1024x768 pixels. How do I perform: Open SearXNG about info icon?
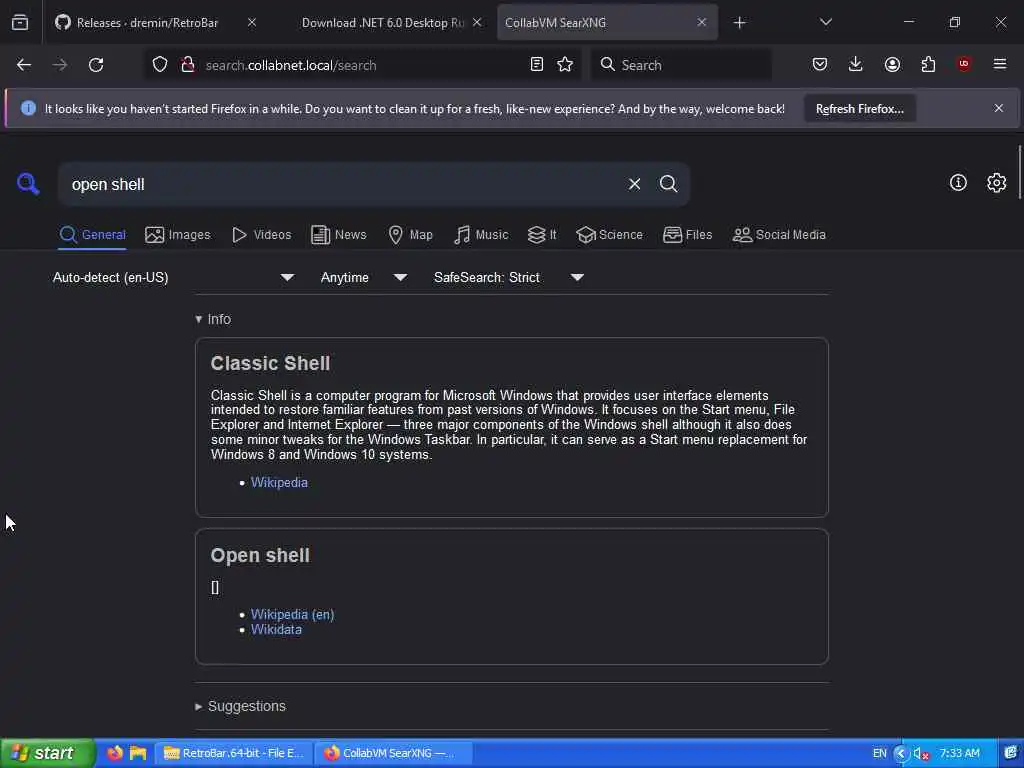(958, 183)
